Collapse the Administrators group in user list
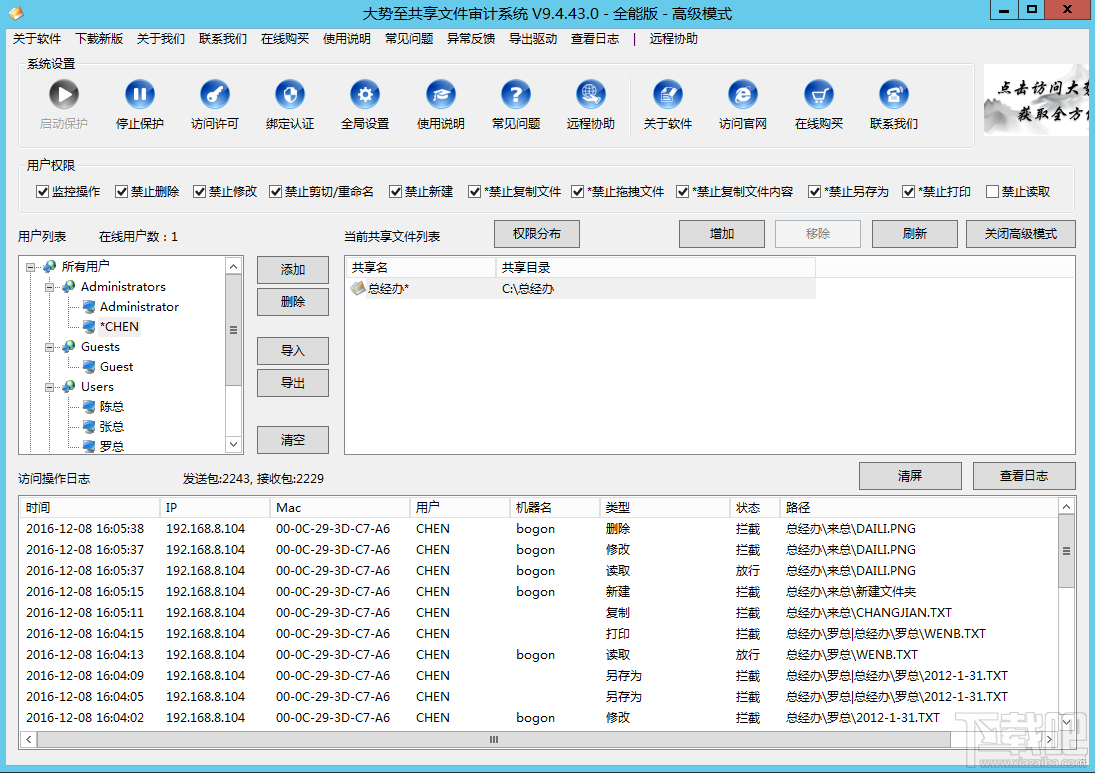 [49, 286]
